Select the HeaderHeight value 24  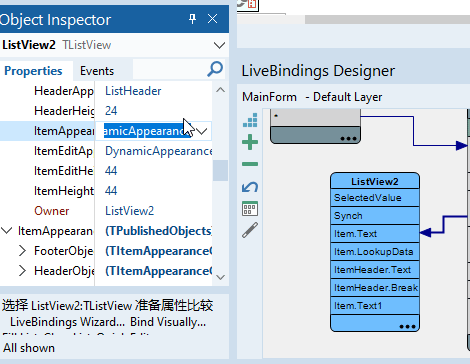pos(111,111)
